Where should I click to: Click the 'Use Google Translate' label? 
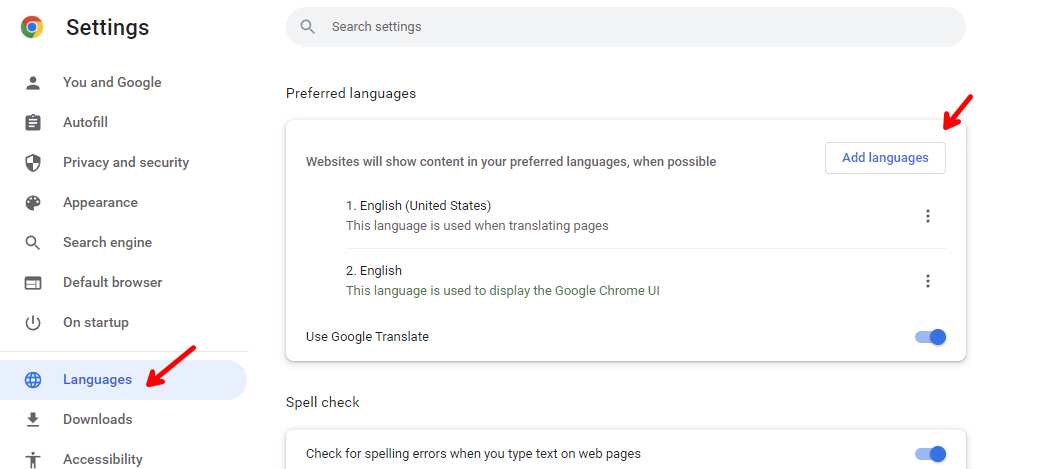(368, 337)
